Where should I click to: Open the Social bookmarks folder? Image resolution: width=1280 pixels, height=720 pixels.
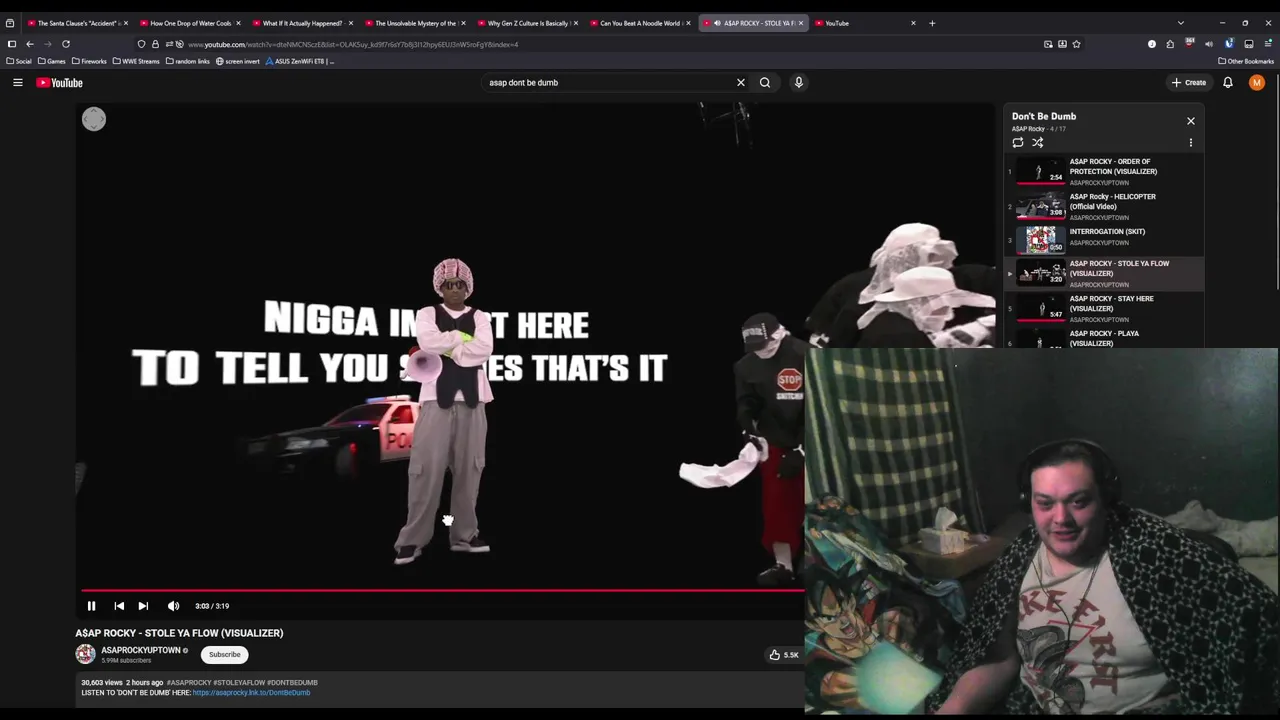(19, 61)
